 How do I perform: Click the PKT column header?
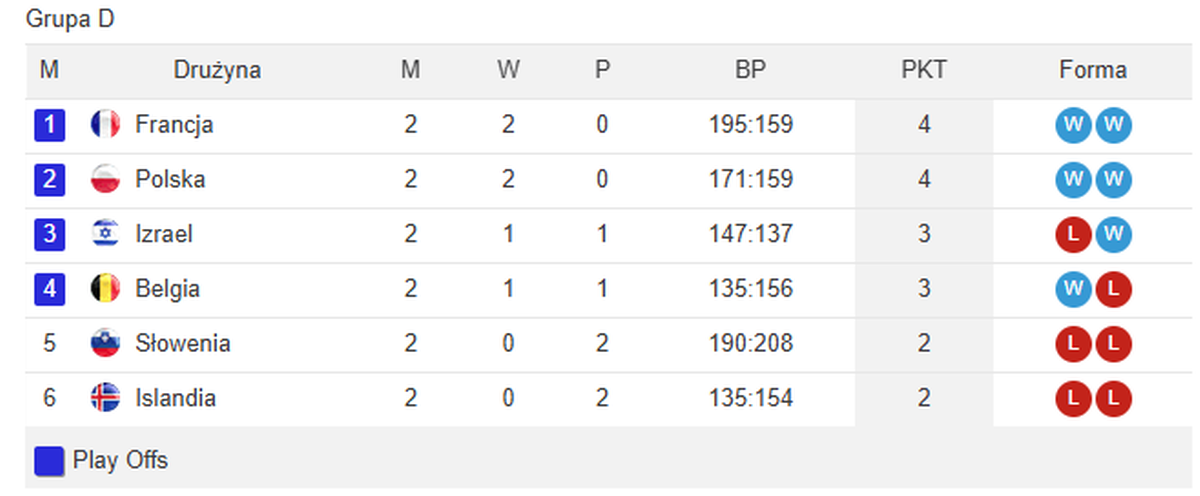pos(924,70)
